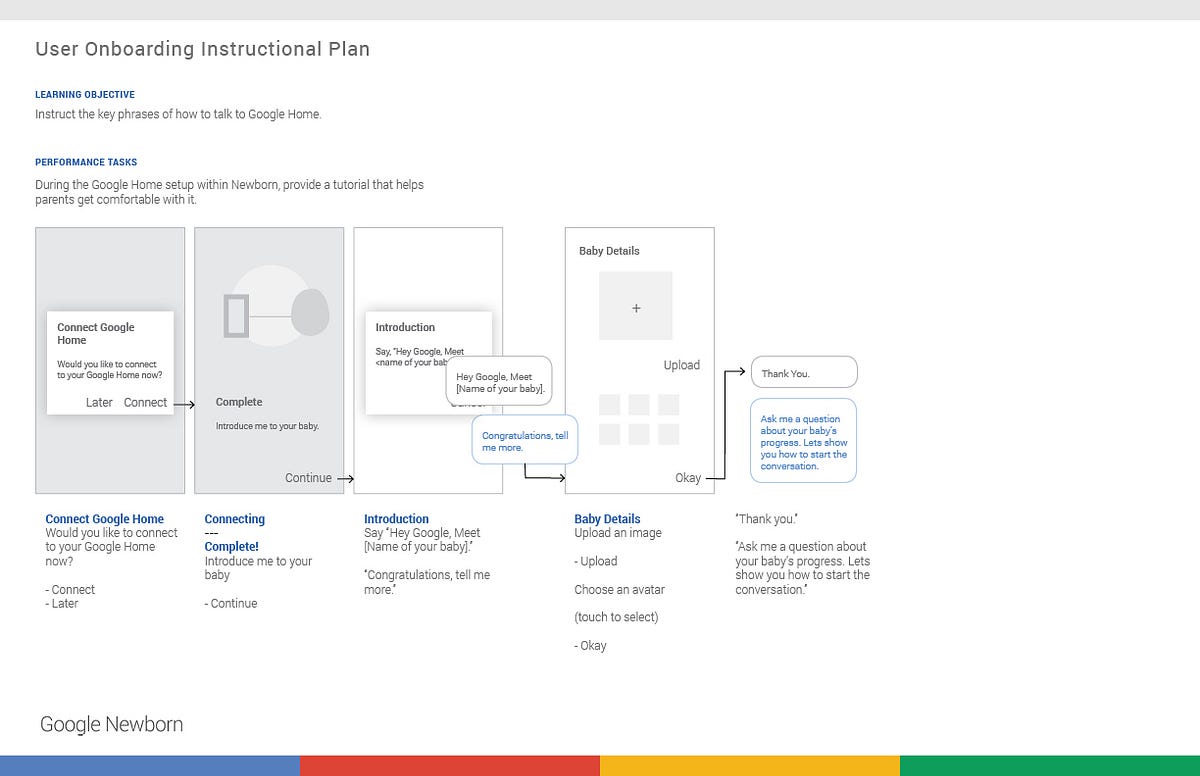Image resolution: width=1200 pixels, height=776 pixels.
Task: Click the 'Congratulations, tell me more.' bubble
Action: coord(525,441)
